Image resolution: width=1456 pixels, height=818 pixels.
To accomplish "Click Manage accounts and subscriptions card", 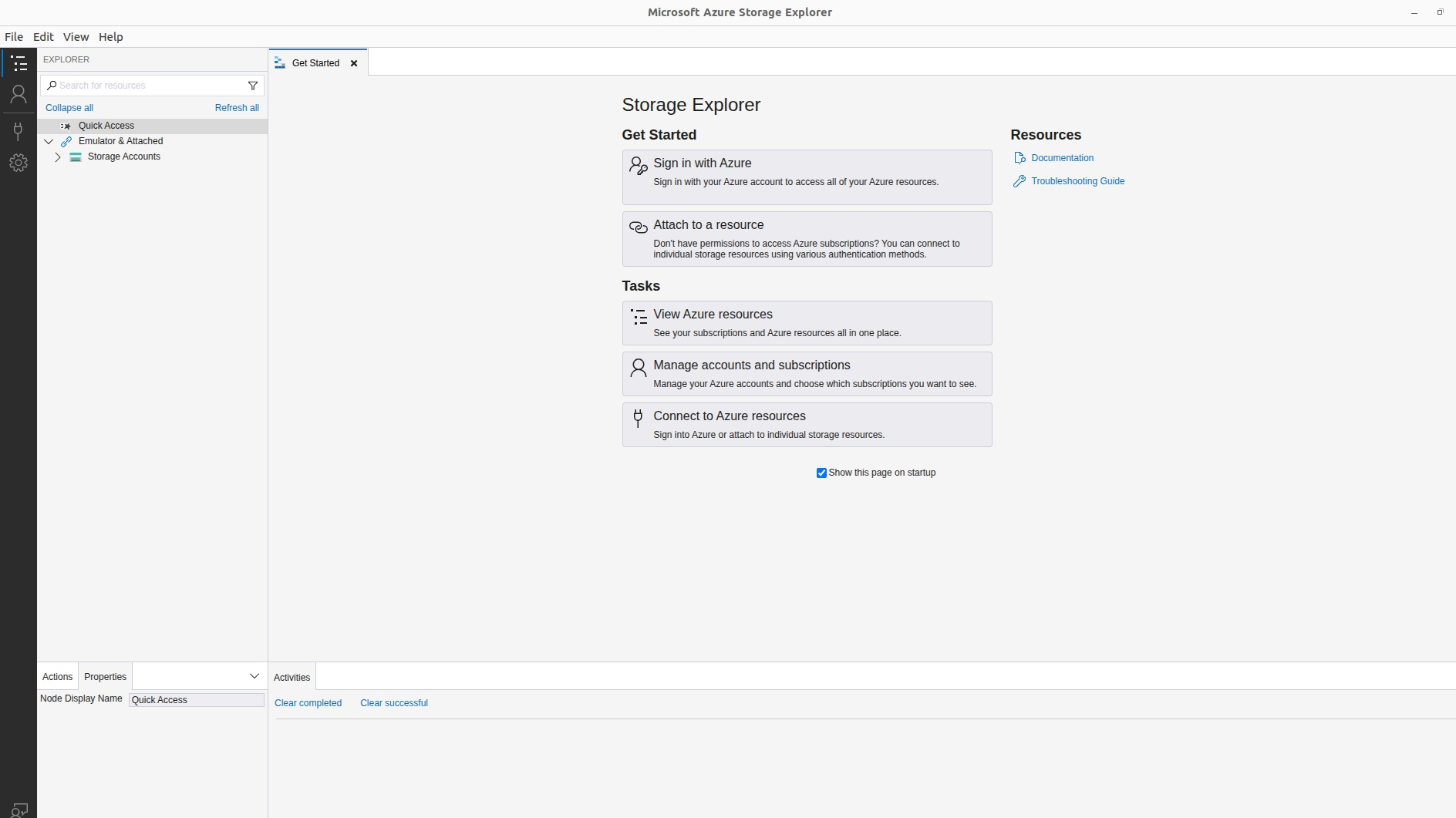I will tap(807, 374).
